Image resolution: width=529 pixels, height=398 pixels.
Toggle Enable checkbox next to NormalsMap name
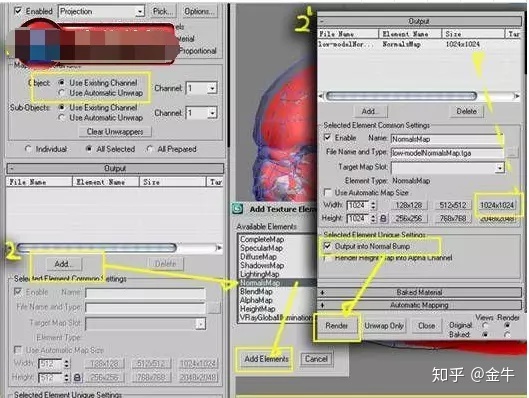point(327,138)
